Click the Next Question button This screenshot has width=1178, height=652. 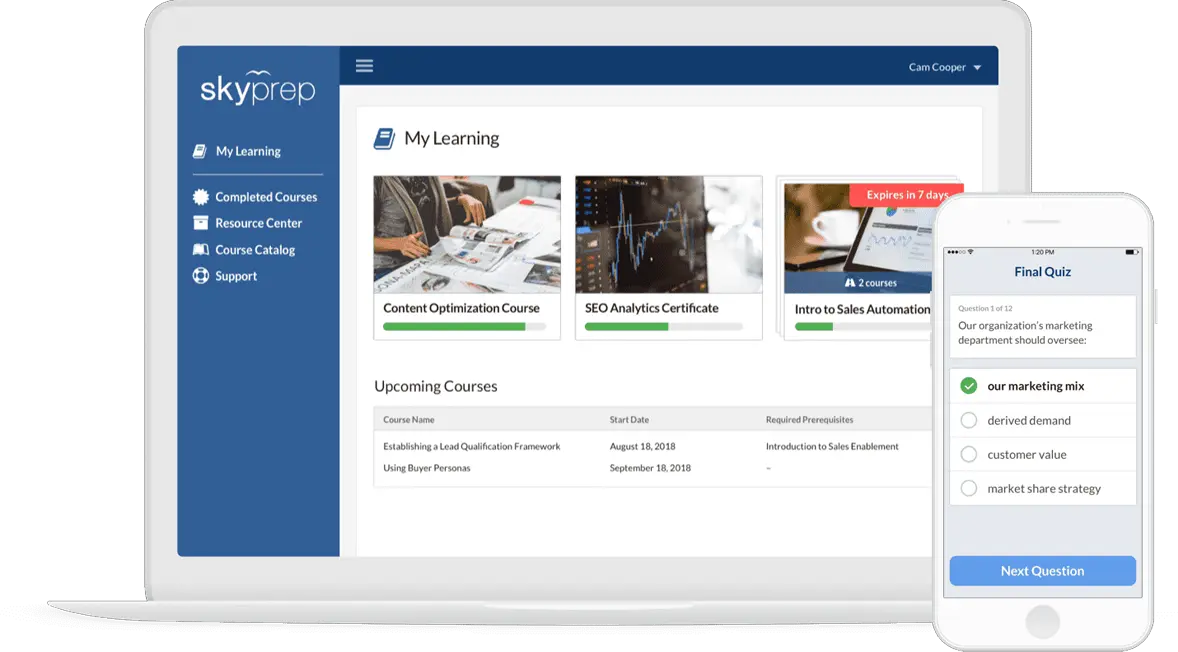1042,571
